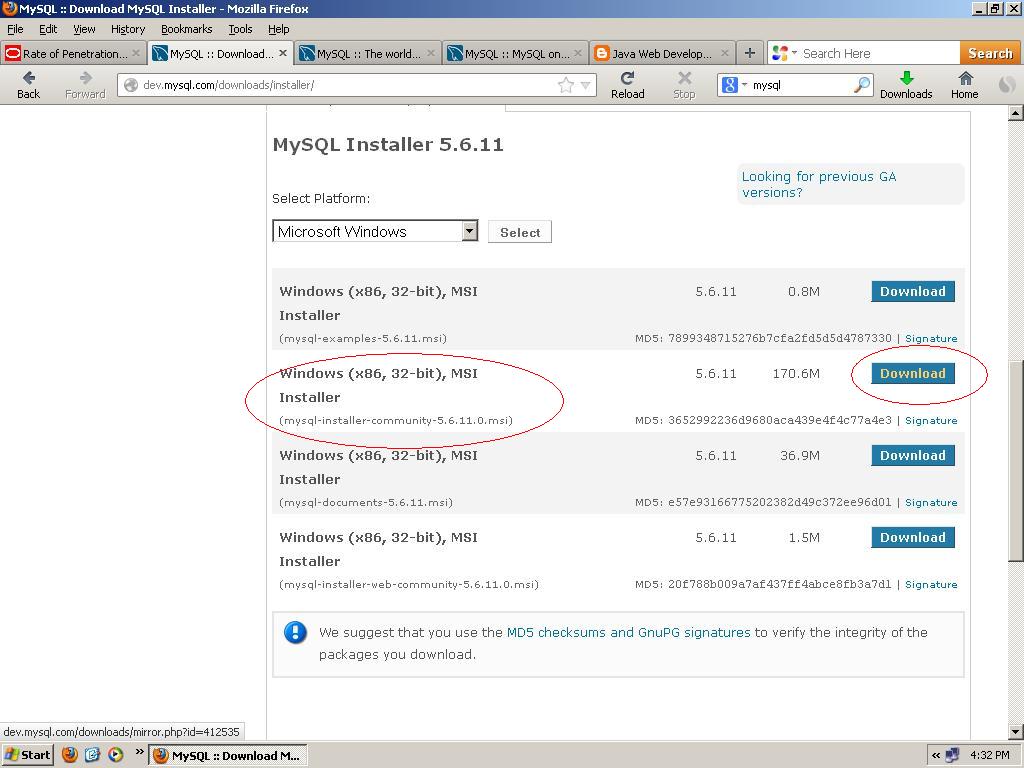Launch Firefox from quick launch

click(70, 755)
